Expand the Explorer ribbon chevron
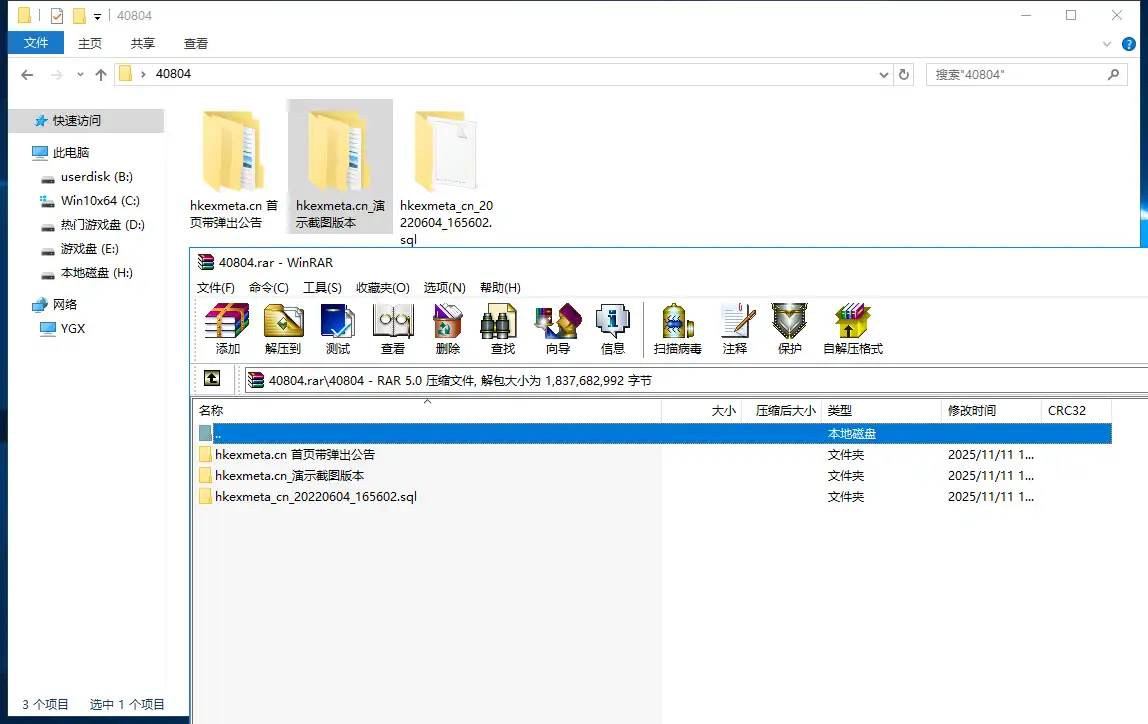The image size is (1148, 724). [x=1107, y=44]
